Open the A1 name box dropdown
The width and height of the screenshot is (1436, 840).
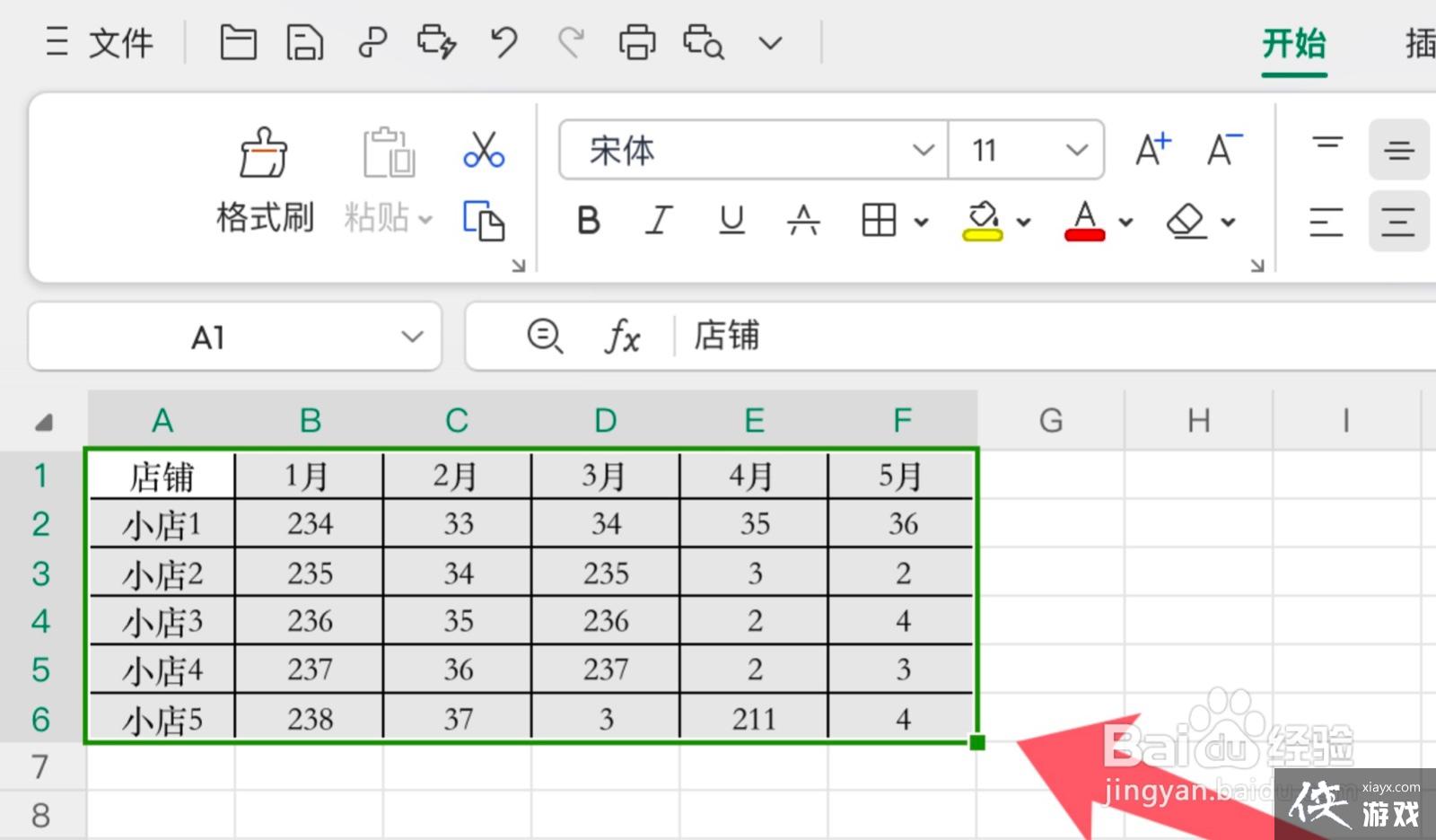point(412,337)
